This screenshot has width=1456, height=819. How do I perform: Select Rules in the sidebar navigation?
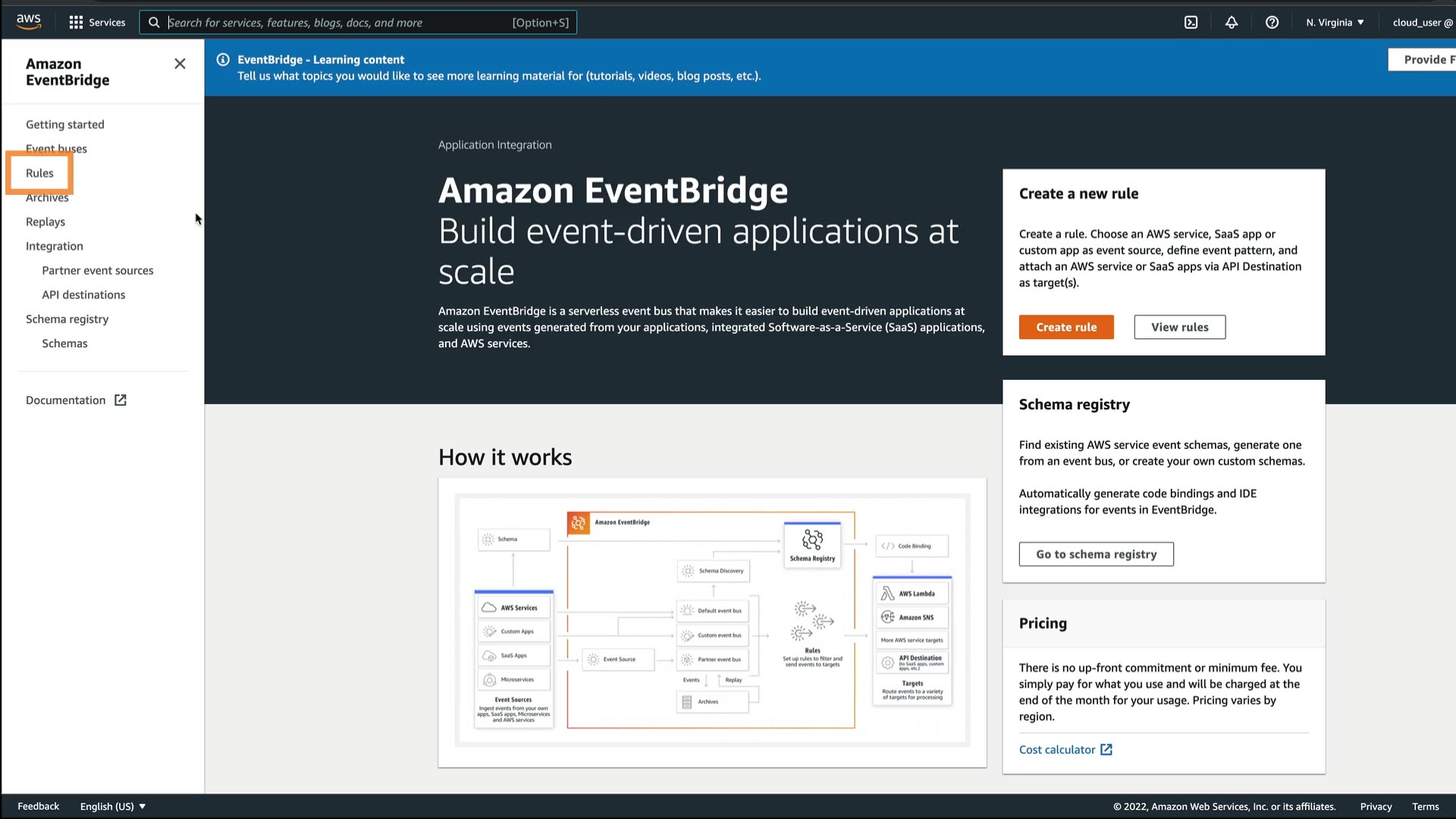click(39, 174)
